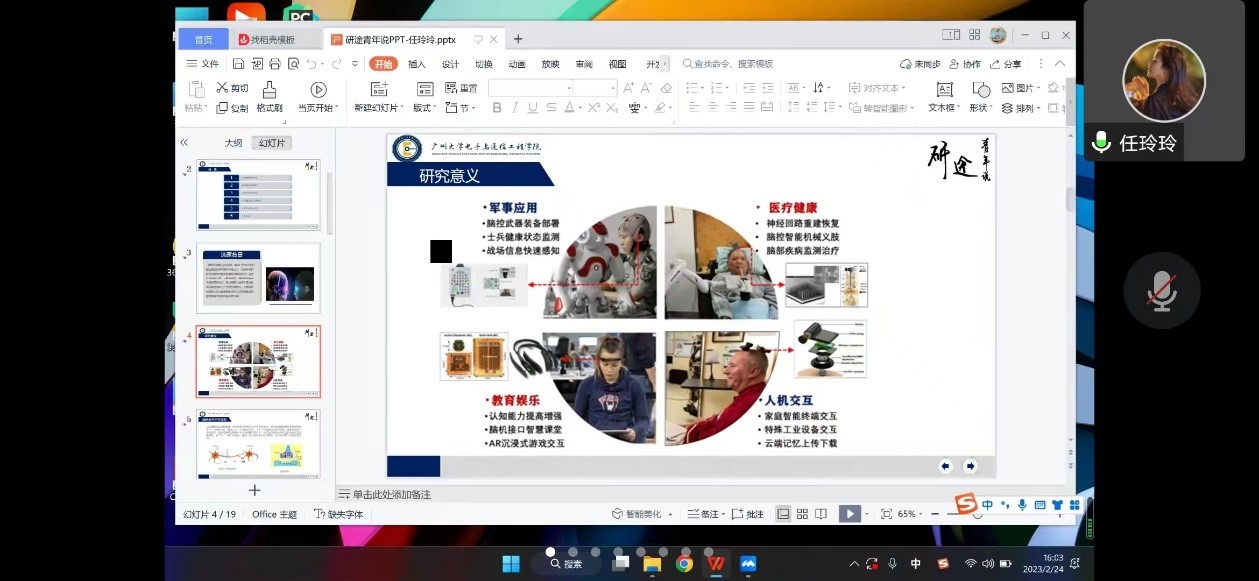Open the Insert (插入) ribbon tab
The image size is (1259, 581).
[x=416, y=64]
